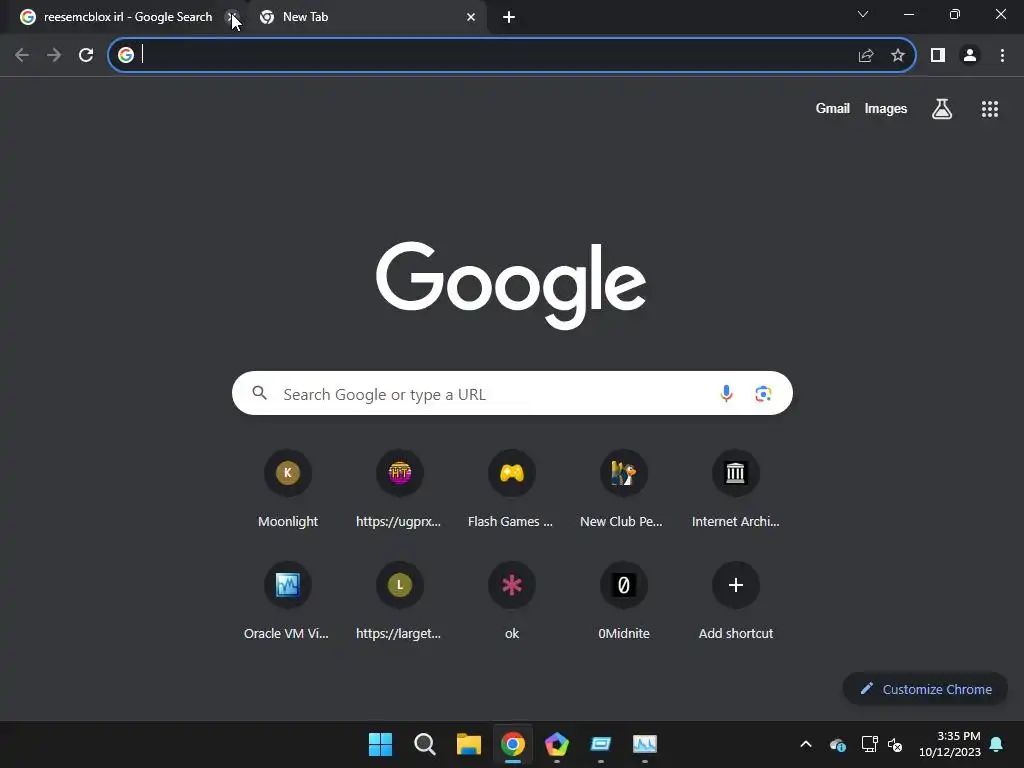The height and width of the screenshot is (768, 1024).
Task: Expand the tab search chevron
Action: click(x=863, y=14)
